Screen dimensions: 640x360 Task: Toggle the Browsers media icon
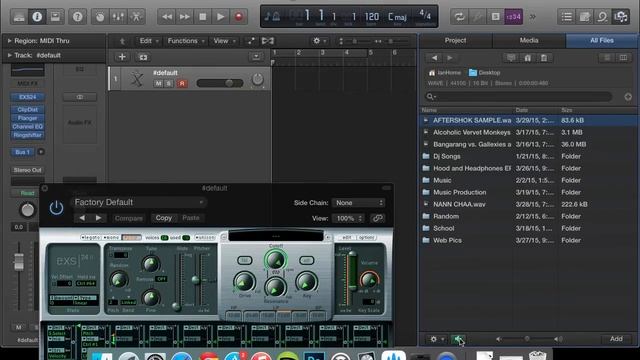click(621, 17)
